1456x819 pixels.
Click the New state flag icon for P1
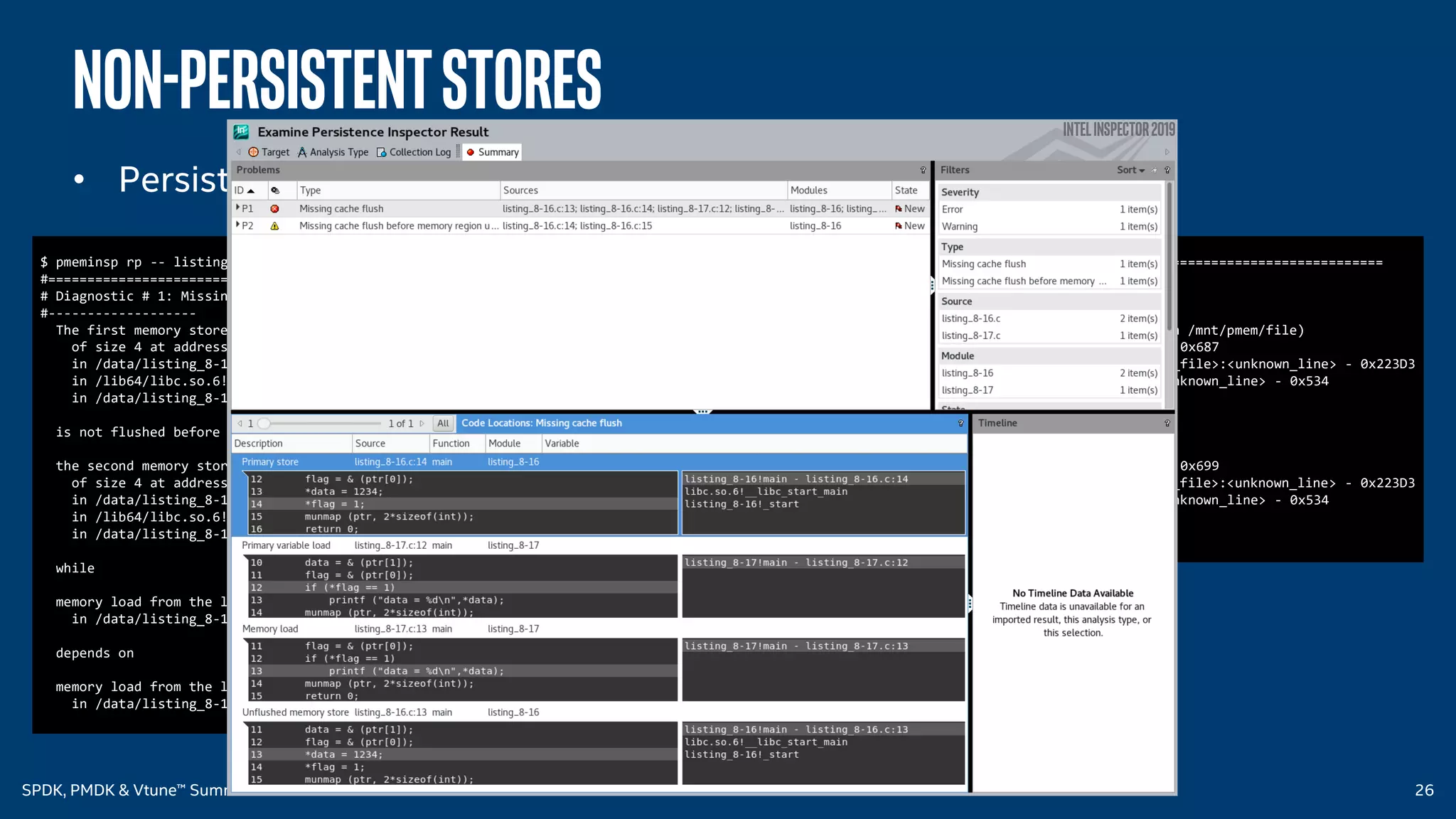click(x=899, y=209)
